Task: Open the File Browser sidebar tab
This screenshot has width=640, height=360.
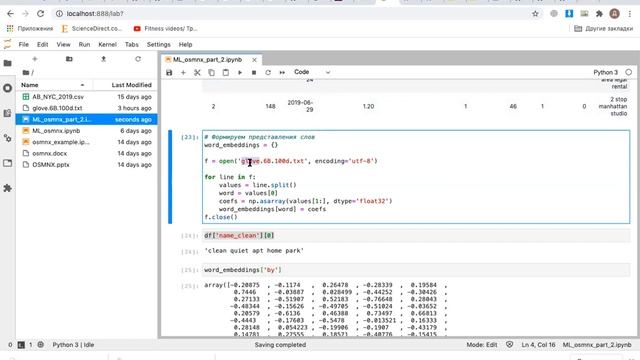Action: 7,63
